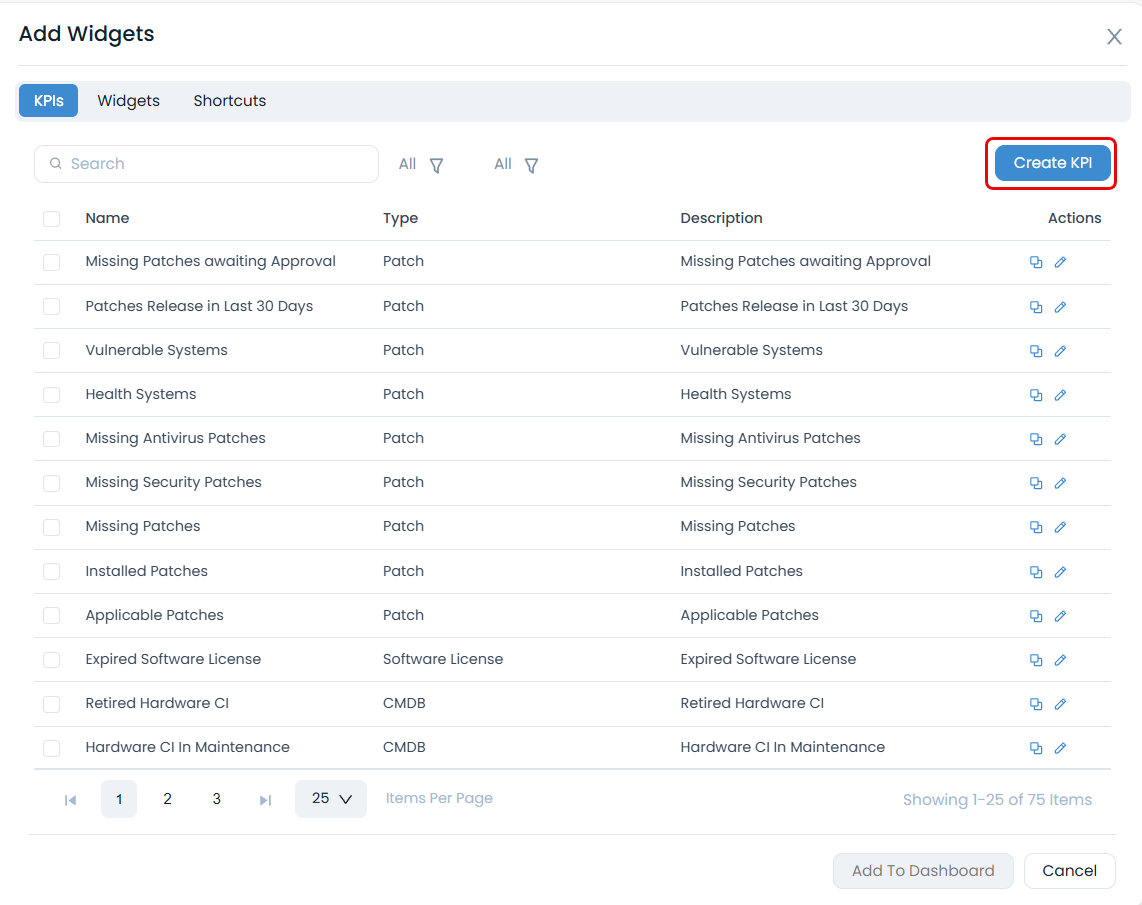Image resolution: width=1142 pixels, height=905 pixels.
Task: Click the duplicate icon for Expired Software License
Action: (1036, 659)
